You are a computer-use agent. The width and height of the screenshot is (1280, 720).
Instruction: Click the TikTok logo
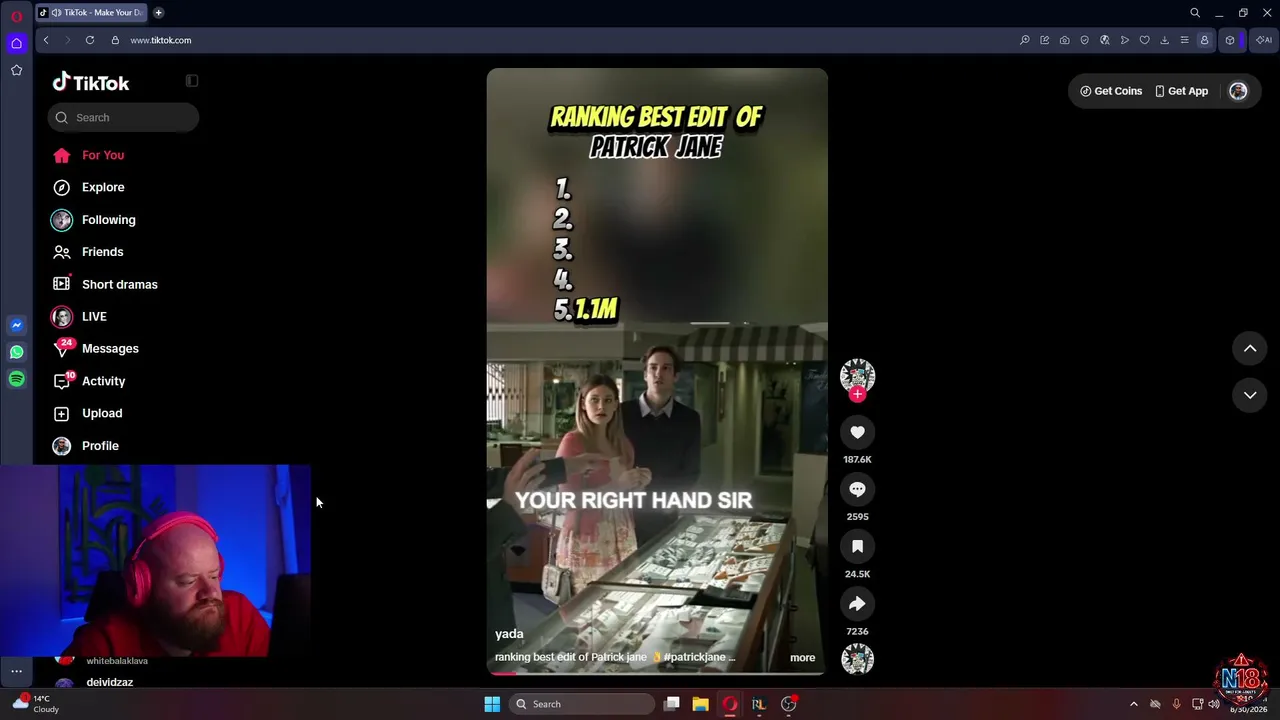pos(91,83)
